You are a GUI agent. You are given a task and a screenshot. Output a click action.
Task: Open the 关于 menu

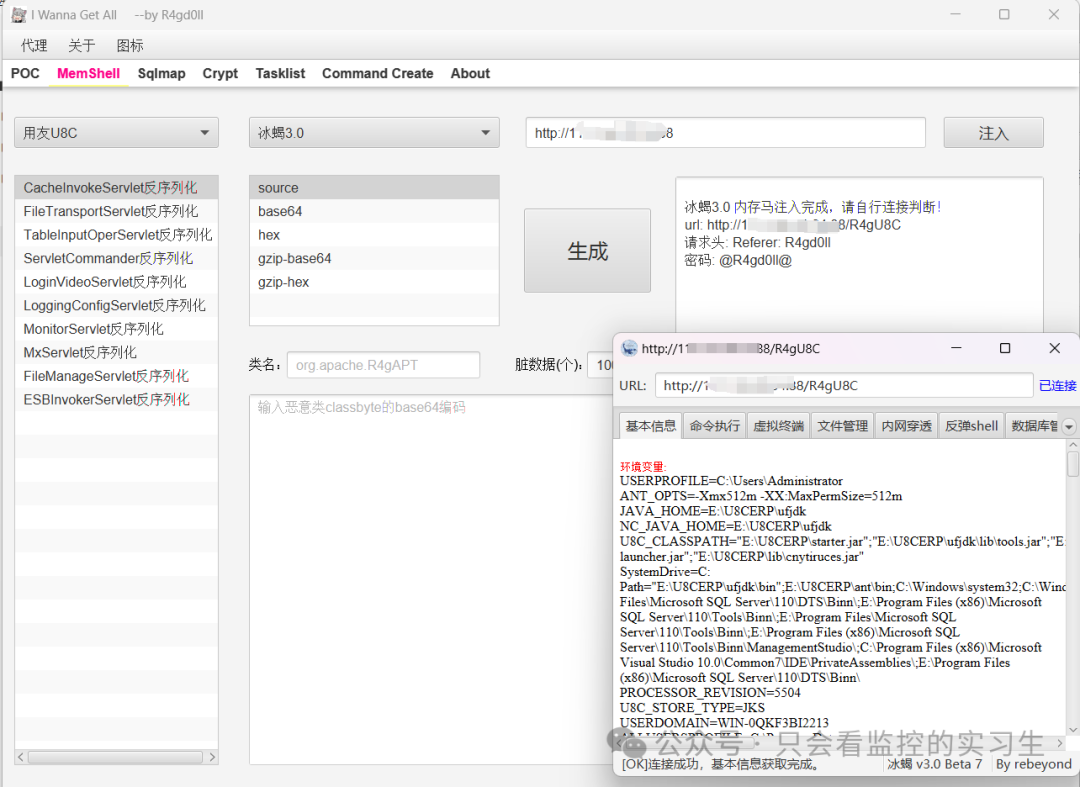(x=81, y=45)
